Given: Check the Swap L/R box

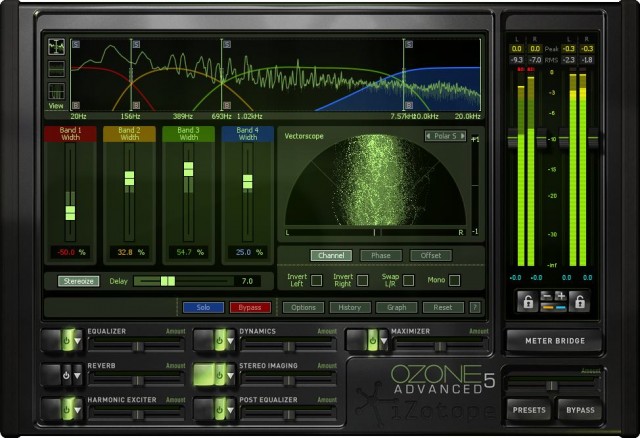Looking at the screenshot, I should pyautogui.click(x=409, y=281).
